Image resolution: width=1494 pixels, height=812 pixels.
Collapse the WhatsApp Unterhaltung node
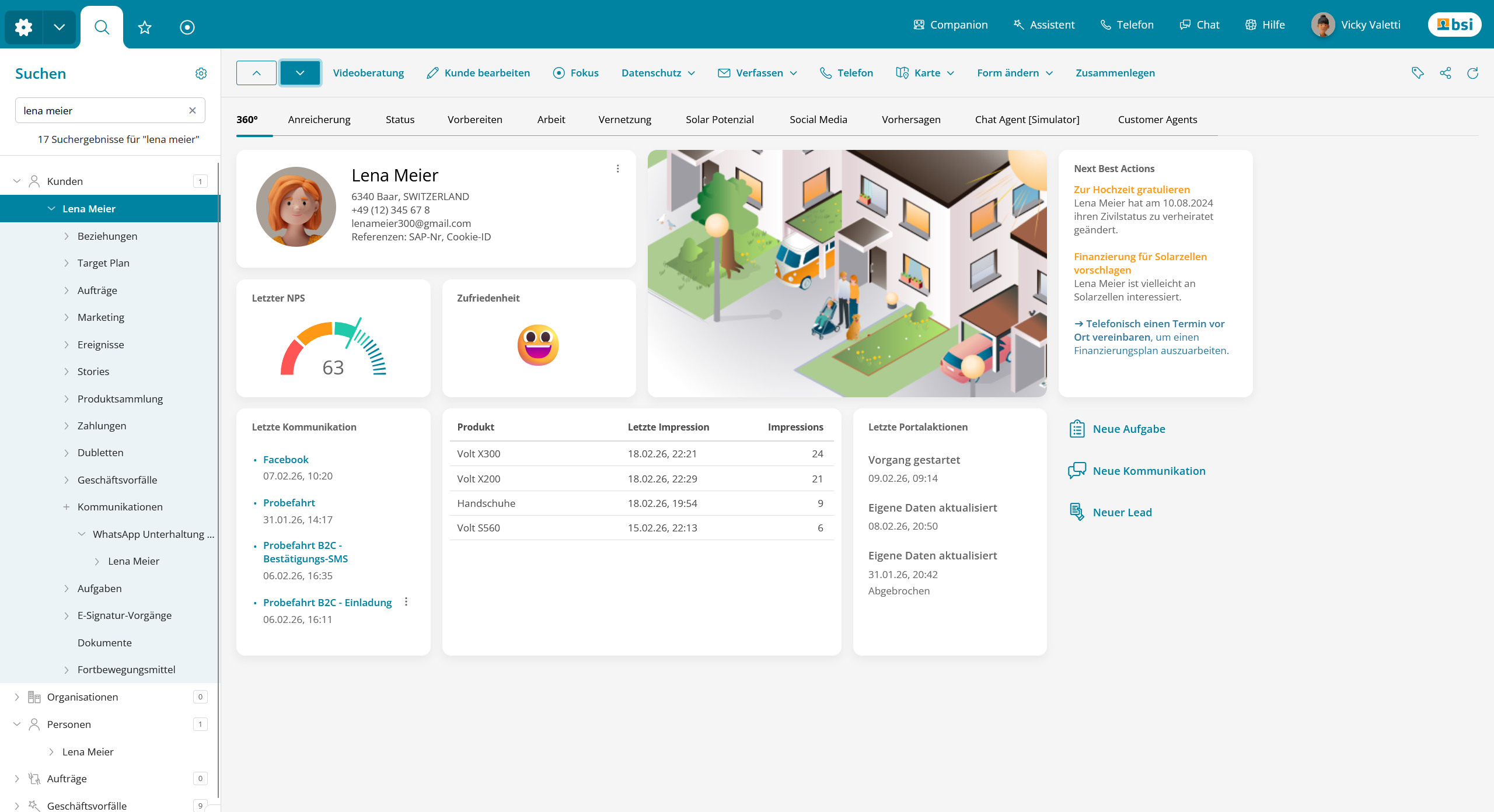[82, 534]
